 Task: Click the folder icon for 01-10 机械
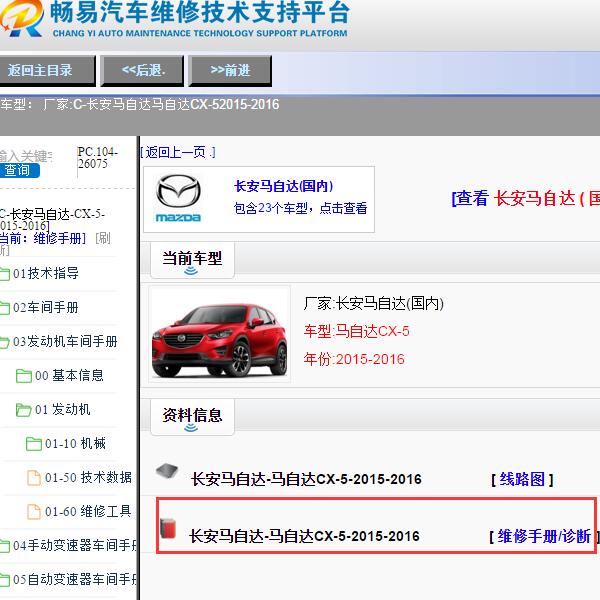(x=34, y=444)
